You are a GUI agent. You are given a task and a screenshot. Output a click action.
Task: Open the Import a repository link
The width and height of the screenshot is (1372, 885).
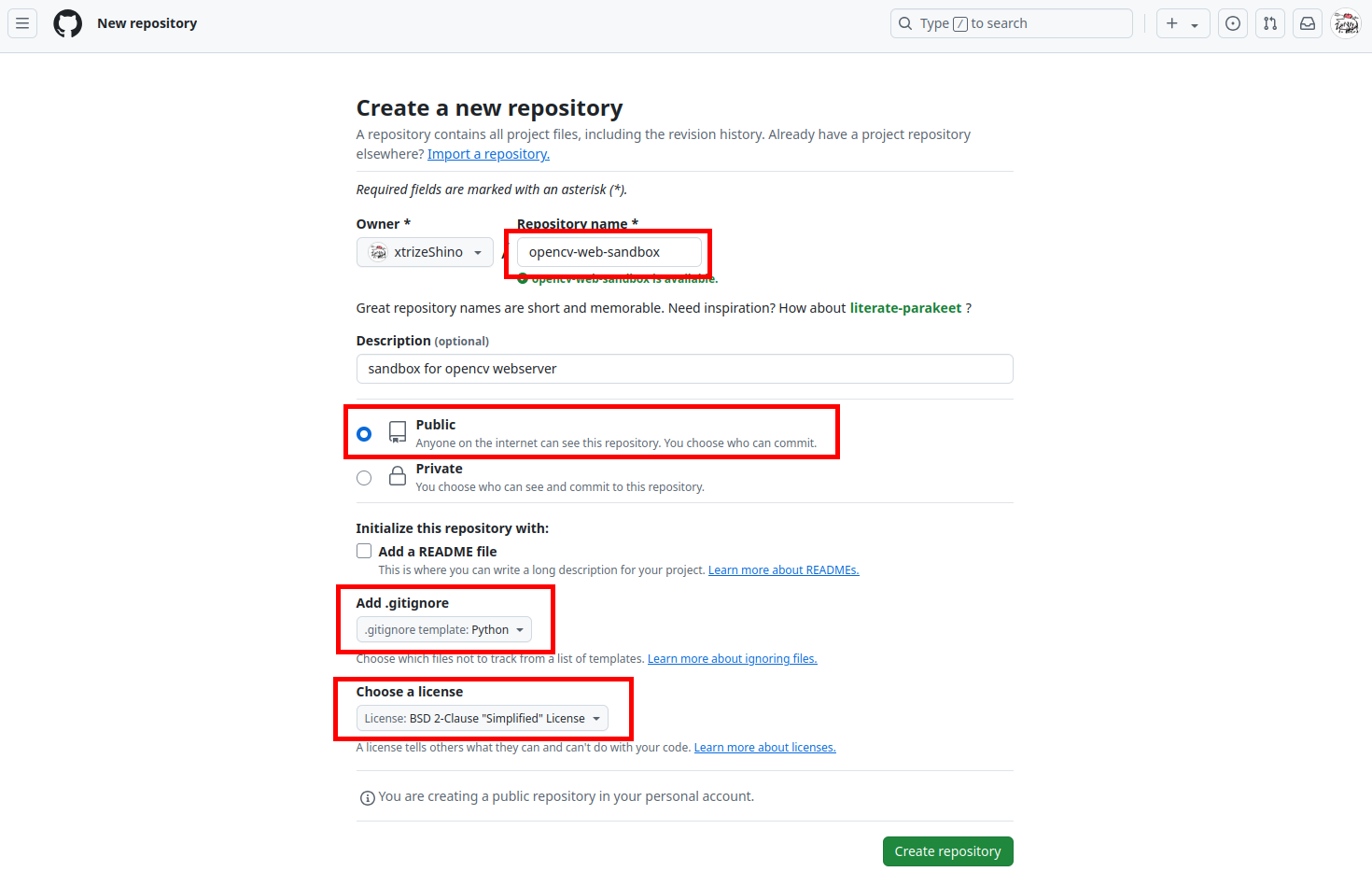488,153
